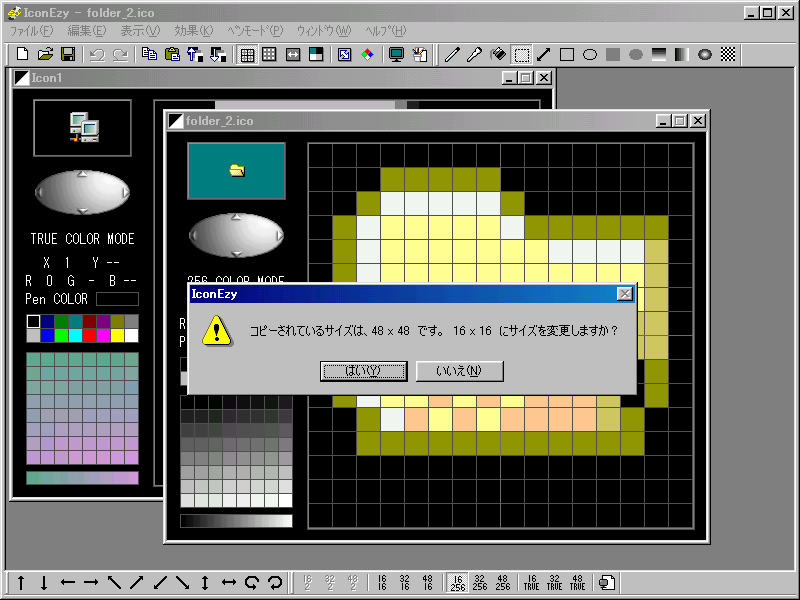800x600 pixels.
Task: Click the teal-to-violet gradient strip in Icon1
Action: 82,478
